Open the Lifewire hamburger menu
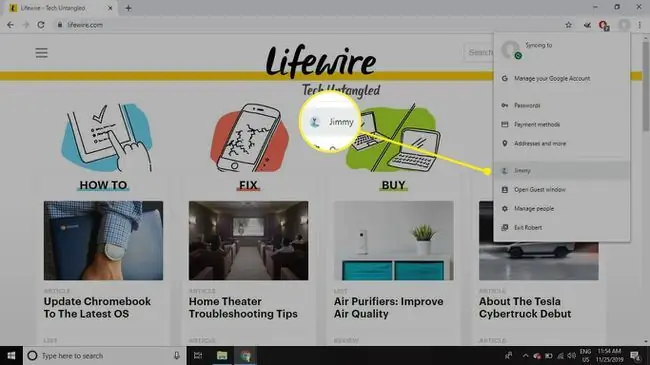 41,53
